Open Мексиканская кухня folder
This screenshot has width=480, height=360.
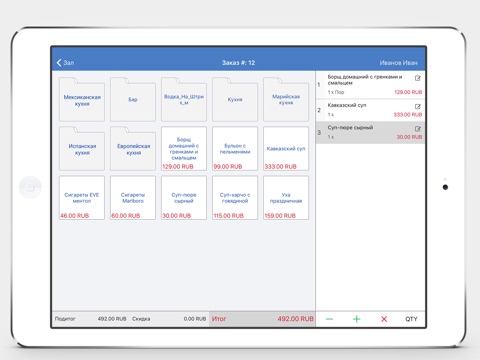click(82, 100)
